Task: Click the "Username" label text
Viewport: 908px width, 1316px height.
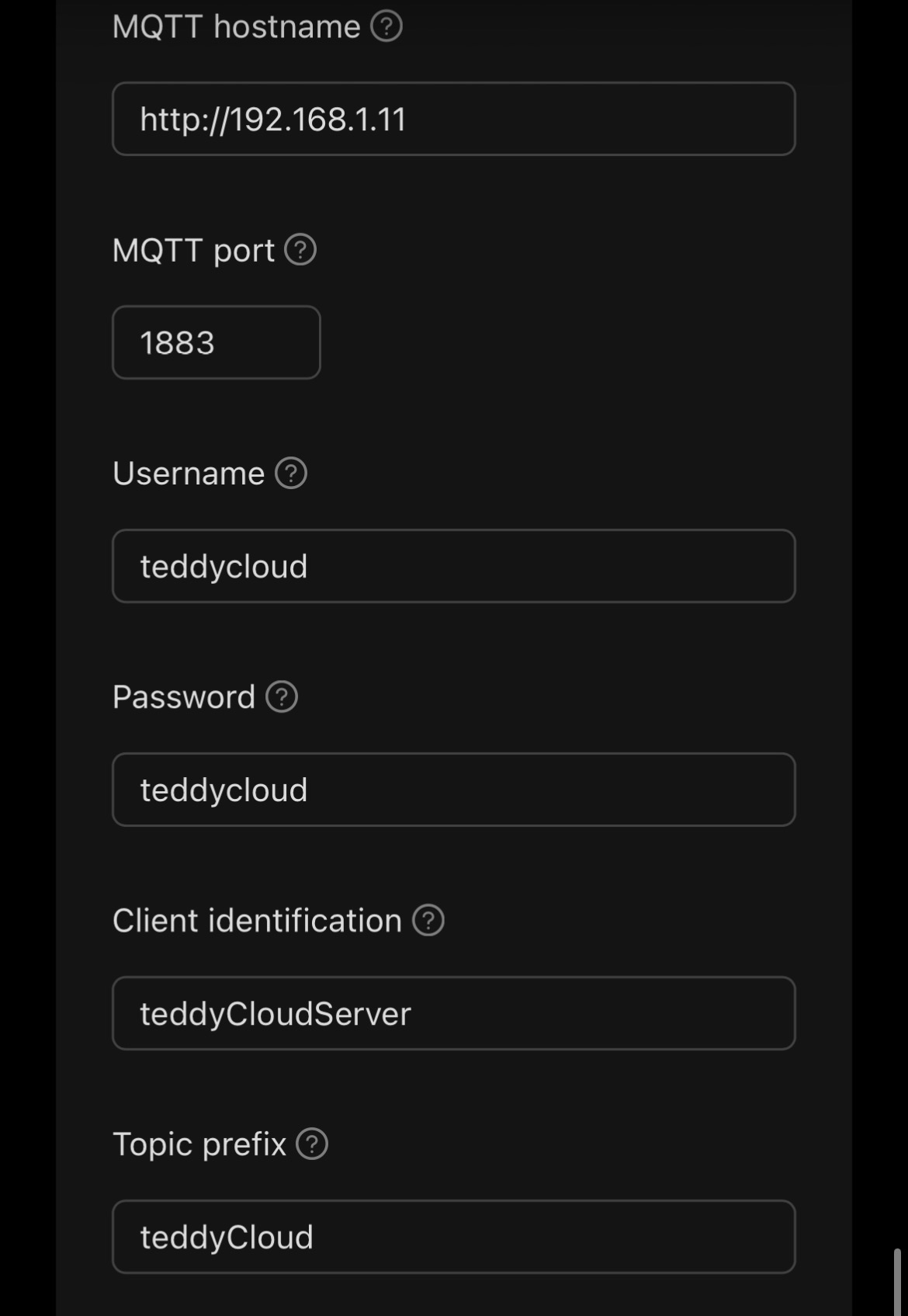Action: pos(189,474)
